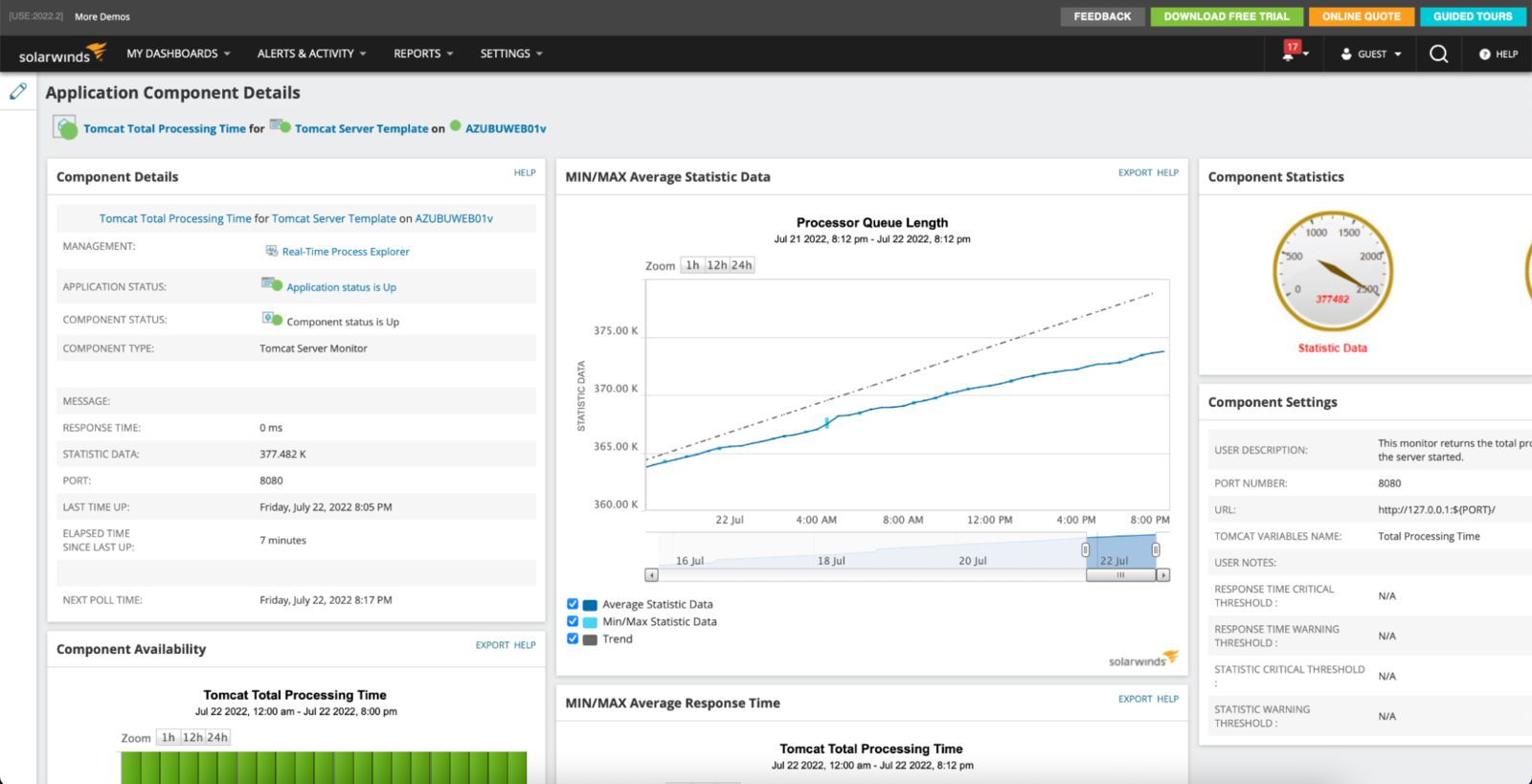
Task: Click the Feedback button
Action: (x=1102, y=16)
